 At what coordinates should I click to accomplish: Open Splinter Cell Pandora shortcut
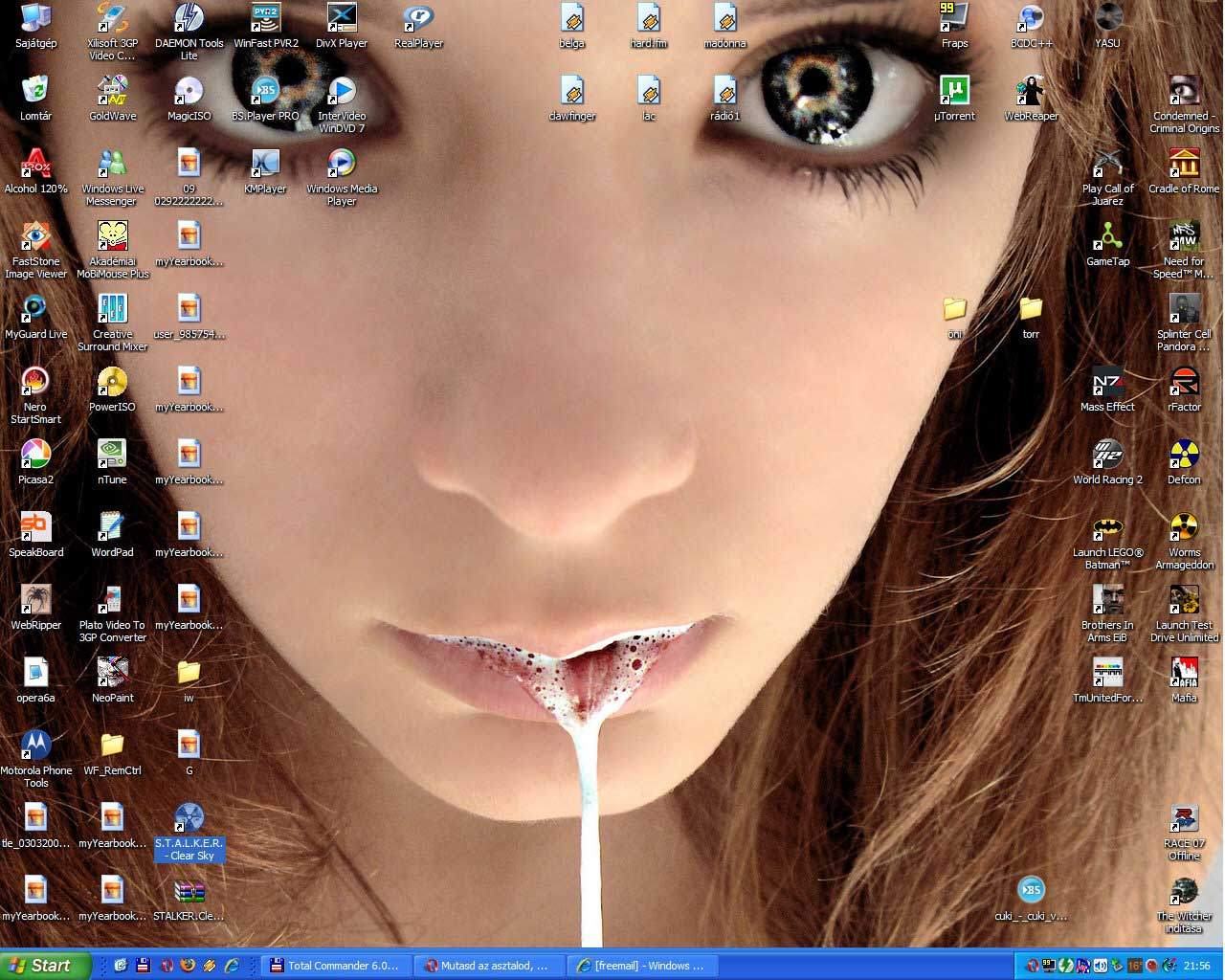tap(1185, 323)
